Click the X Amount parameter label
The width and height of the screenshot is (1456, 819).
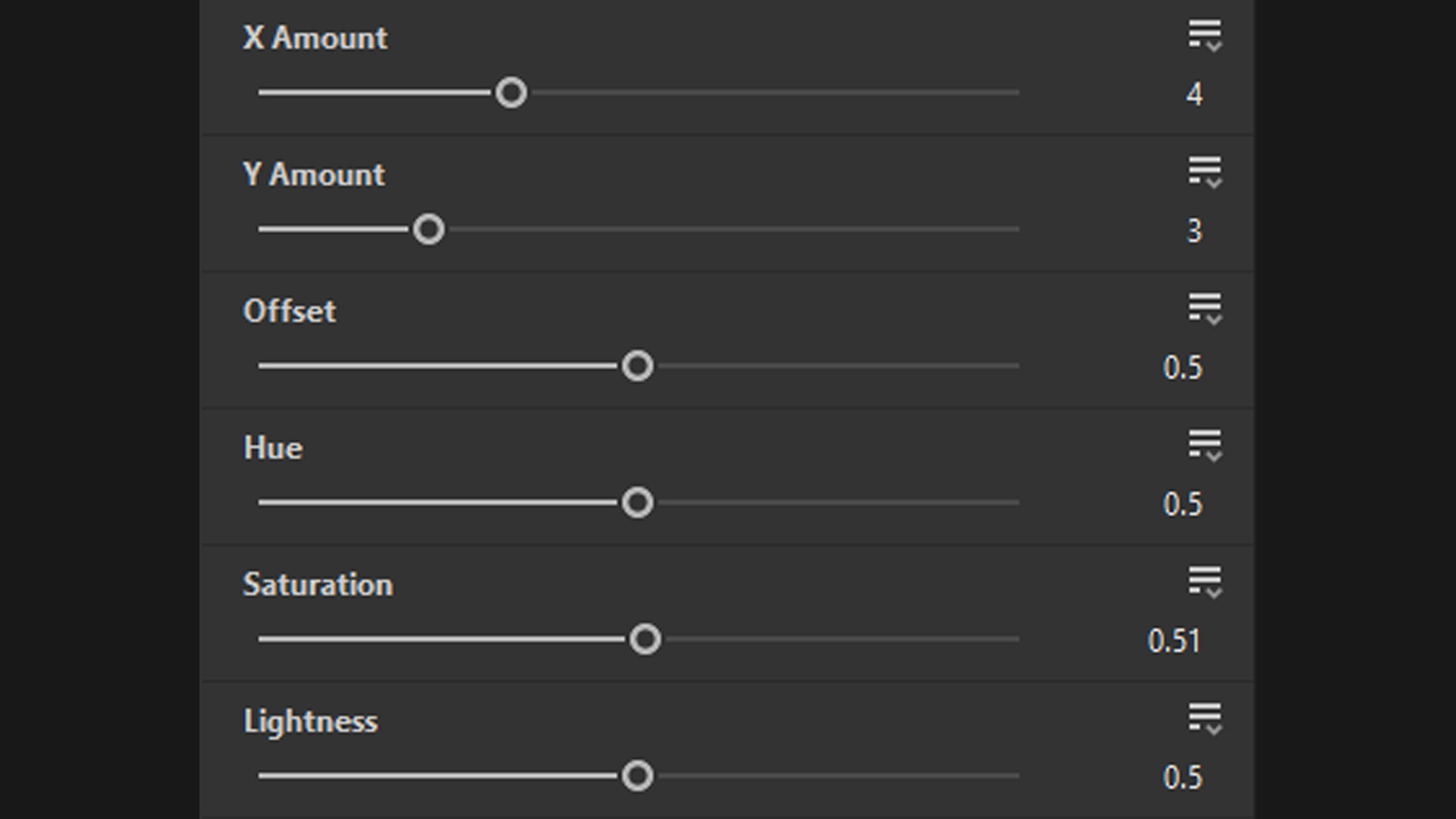(315, 38)
